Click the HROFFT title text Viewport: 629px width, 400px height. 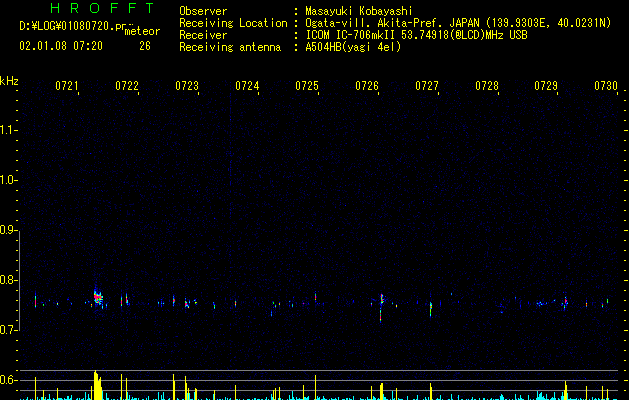102,8
